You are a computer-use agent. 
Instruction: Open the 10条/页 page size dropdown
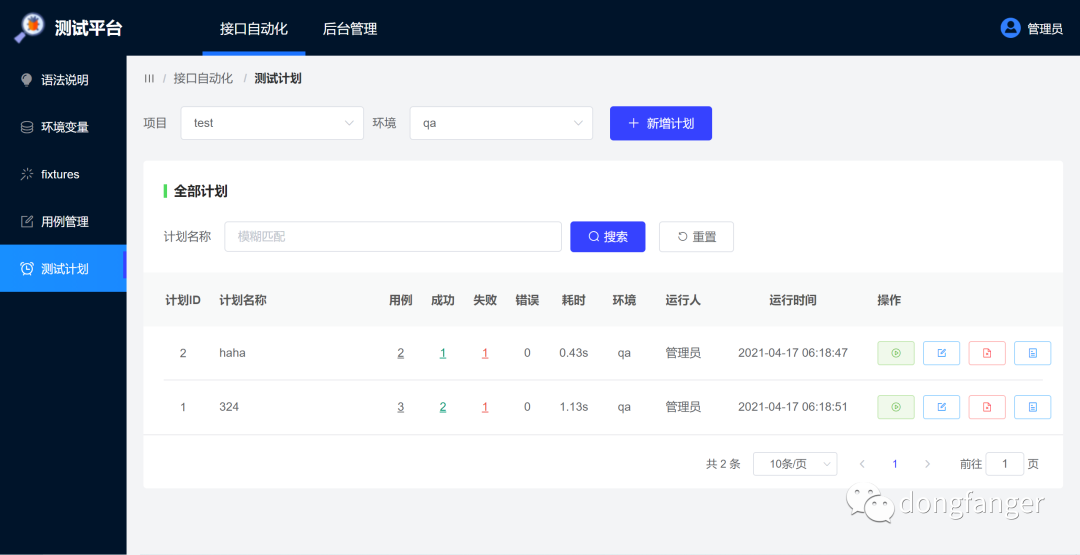click(x=796, y=464)
